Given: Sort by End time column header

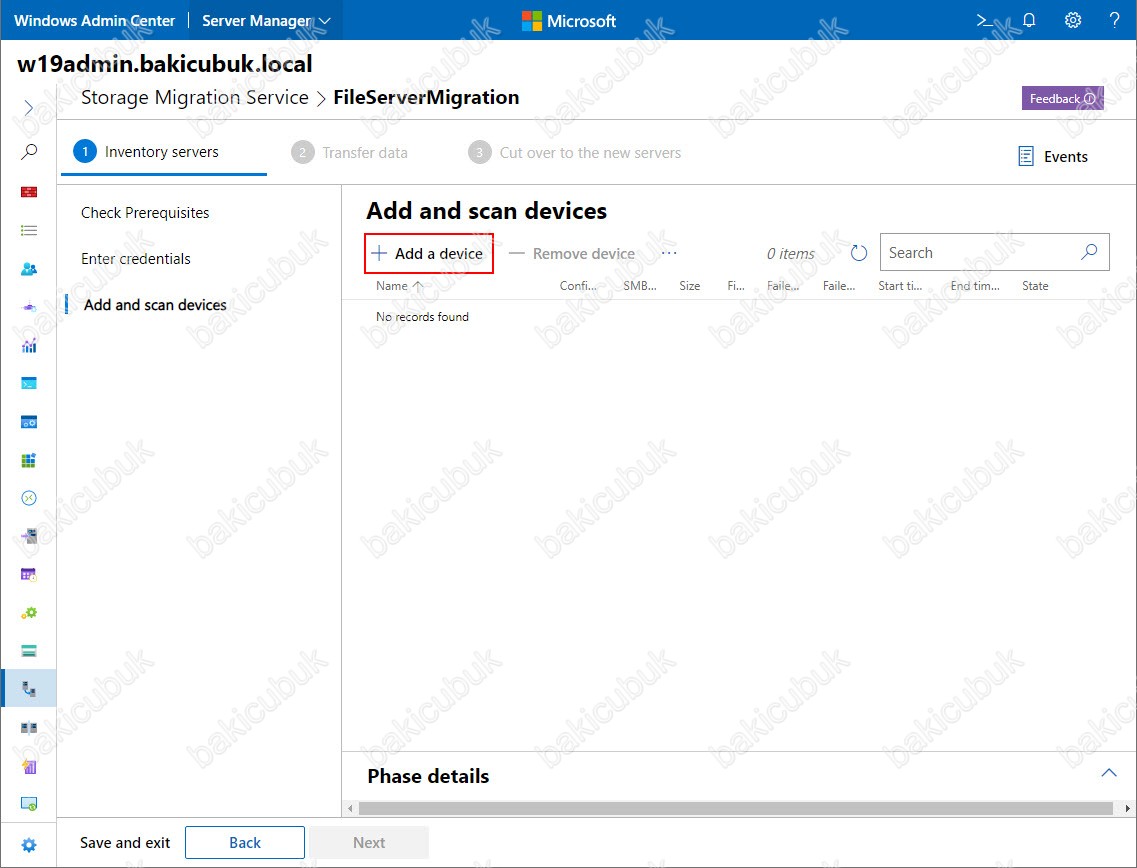Looking at the screenshot, I should pos(975,286).
